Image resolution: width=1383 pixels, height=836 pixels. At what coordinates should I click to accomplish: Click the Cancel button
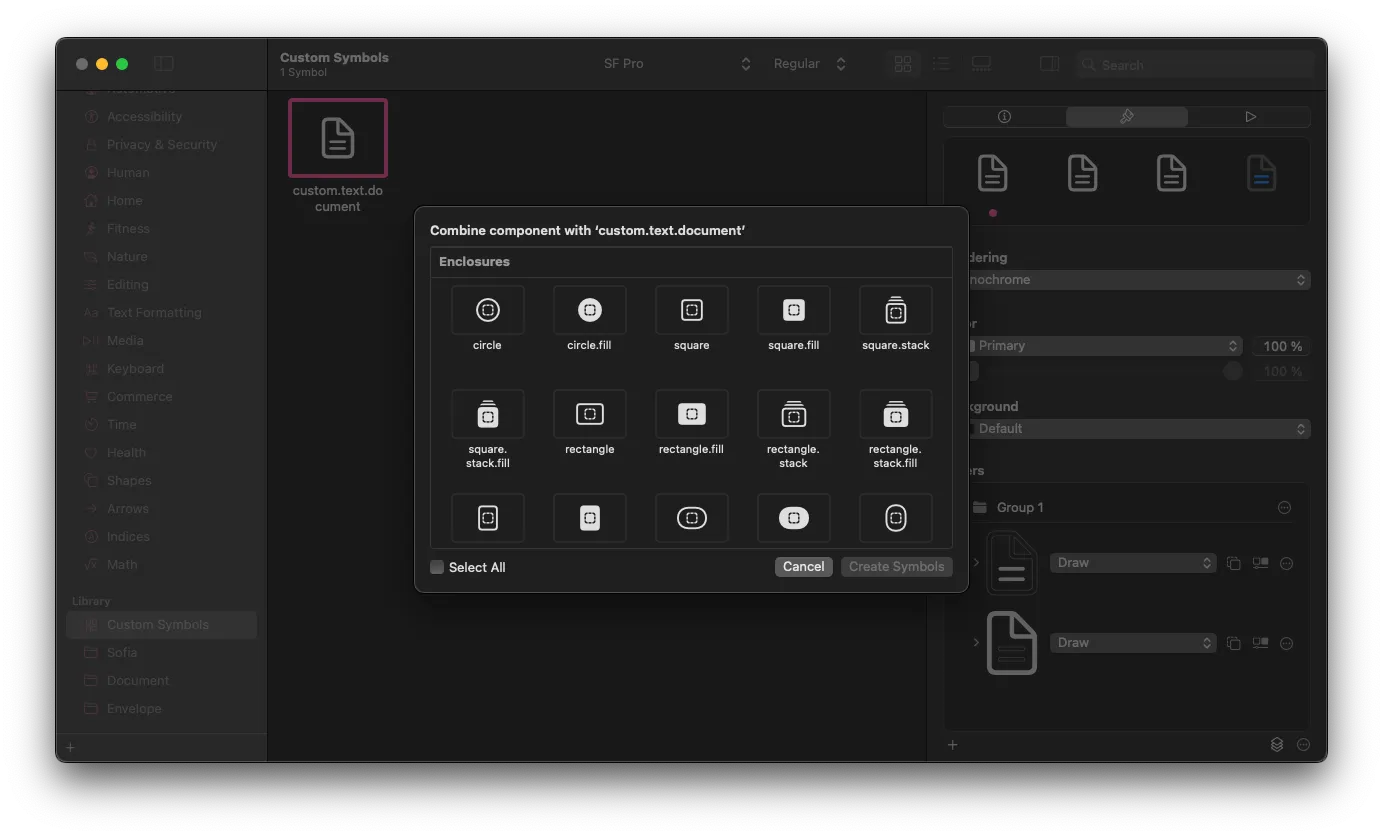[803, 567]
